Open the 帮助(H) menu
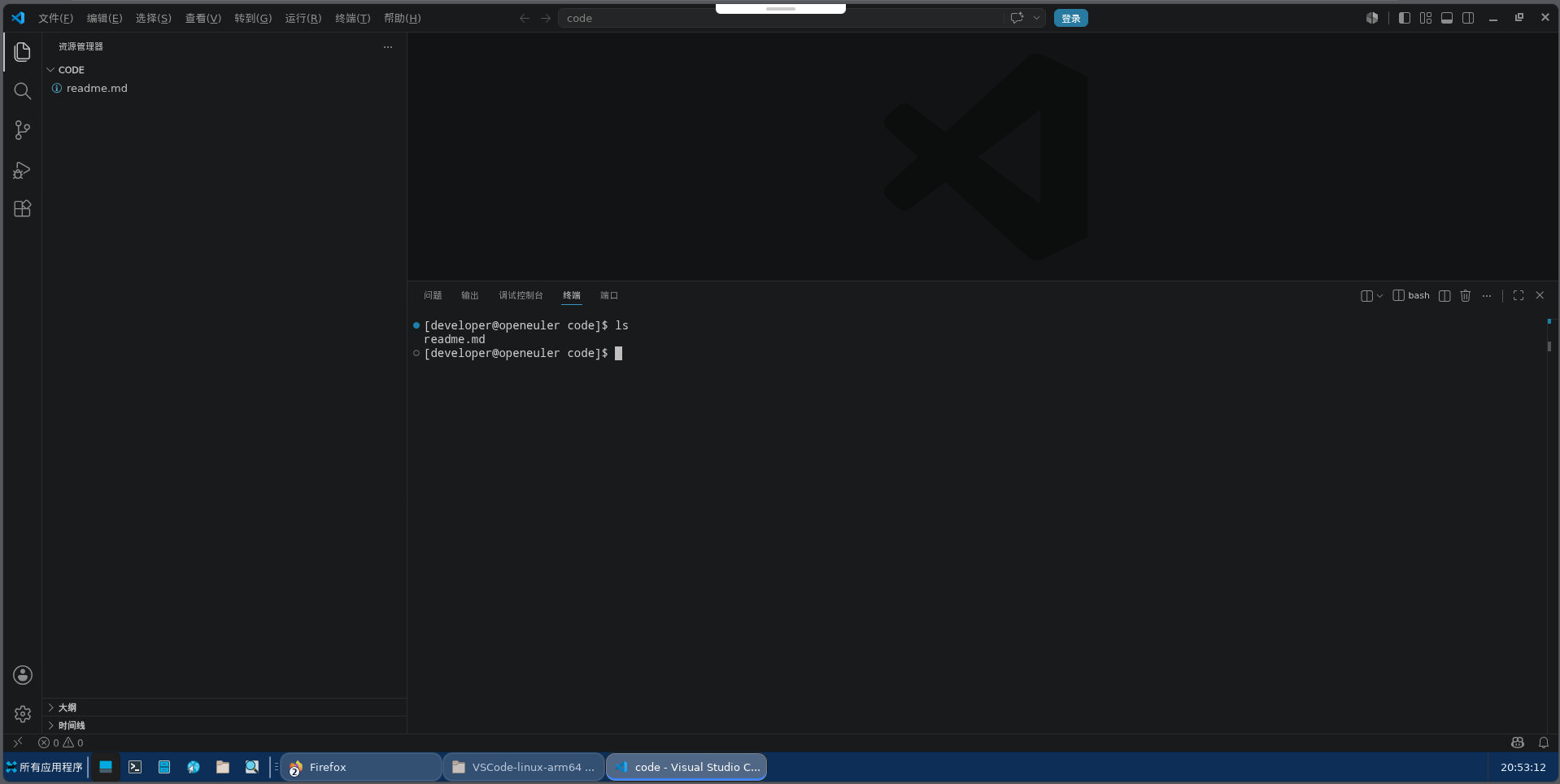This screenshot has width=1560, height=784. pos(403,18)
